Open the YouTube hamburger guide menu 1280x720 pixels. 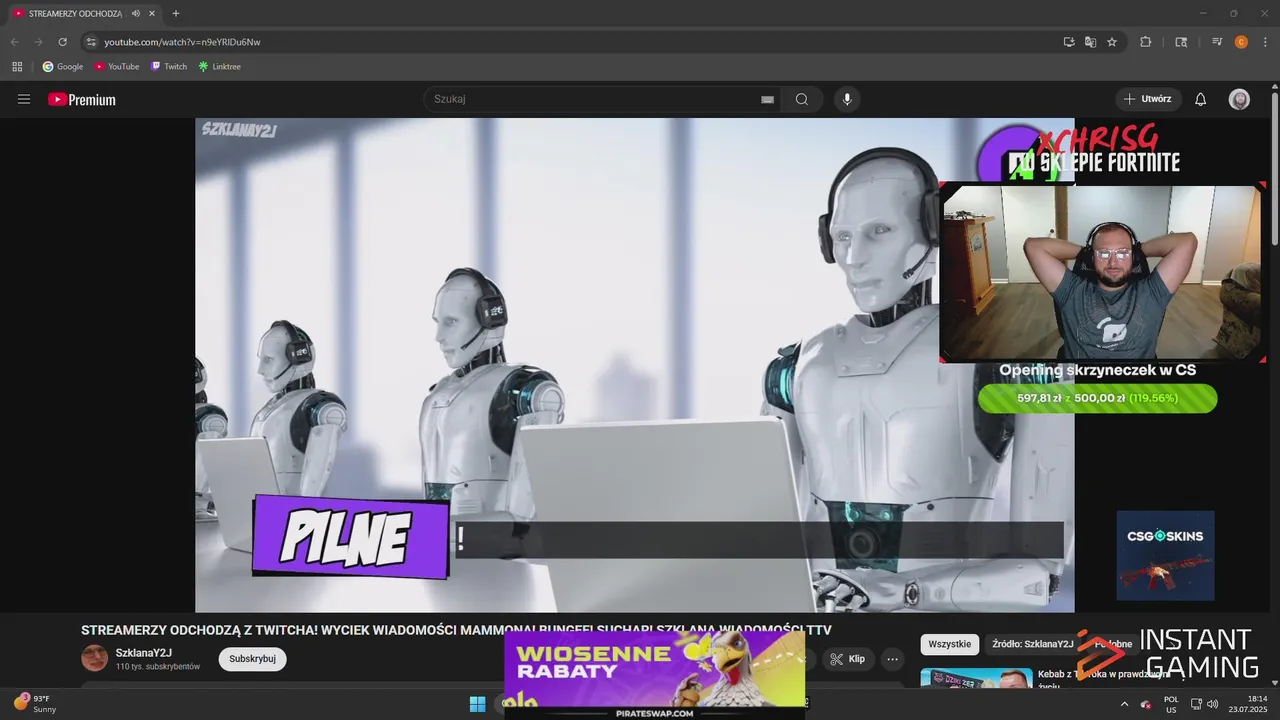click(24, 99)
